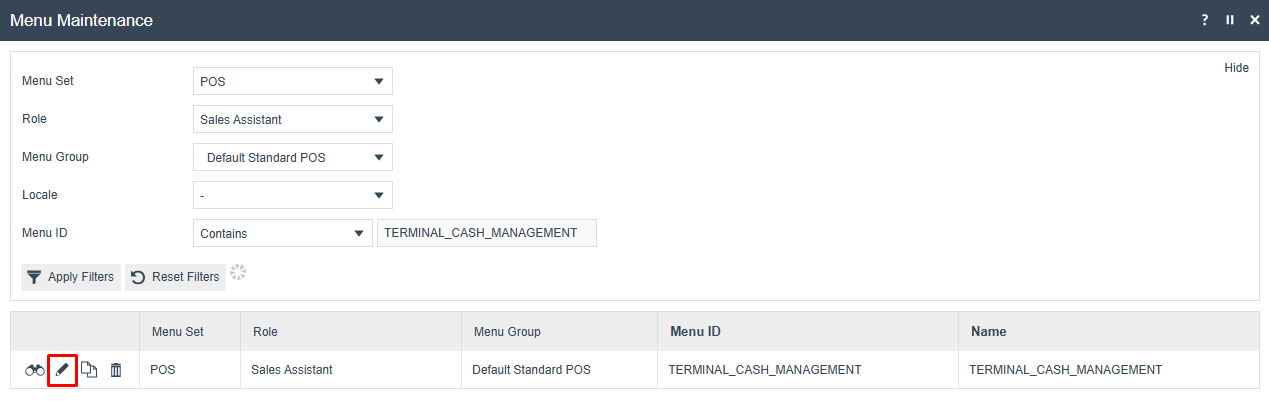
Task: Select Default Standard POS cell in results
Action: [x=559, y=370]
